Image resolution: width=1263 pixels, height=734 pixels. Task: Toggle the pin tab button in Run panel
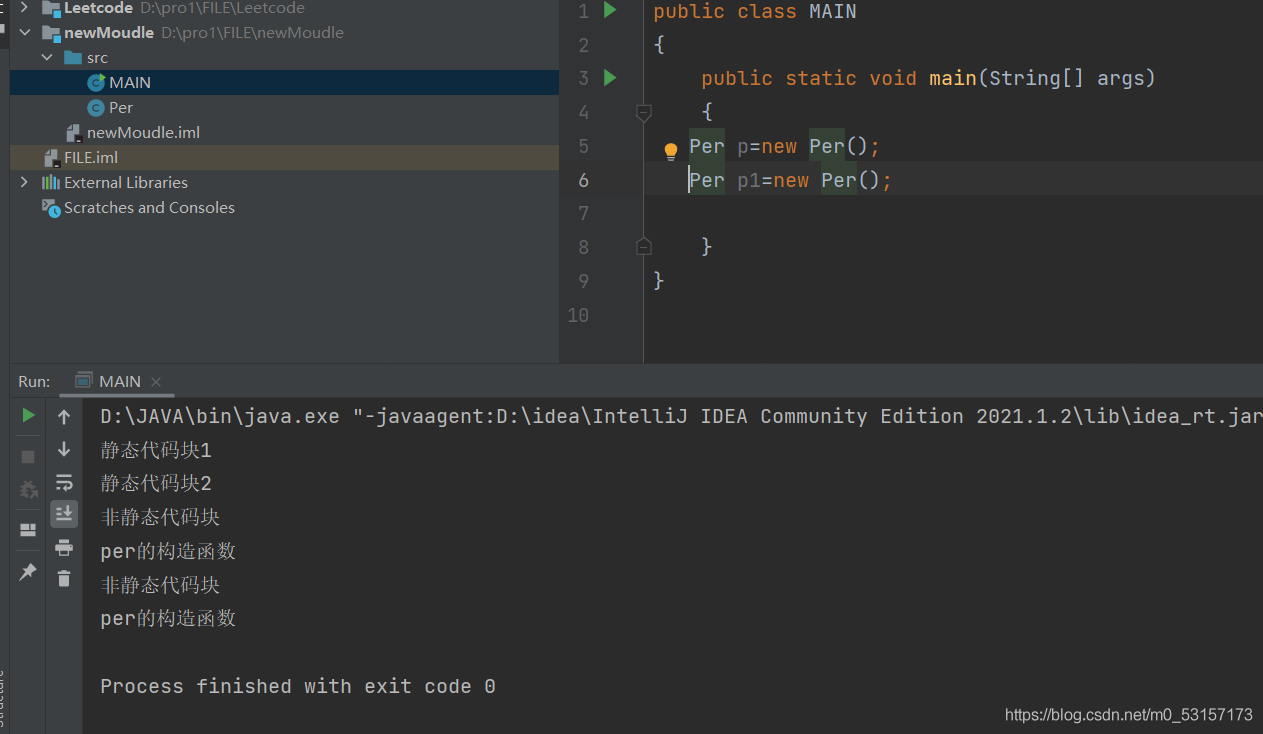point(29,571)
